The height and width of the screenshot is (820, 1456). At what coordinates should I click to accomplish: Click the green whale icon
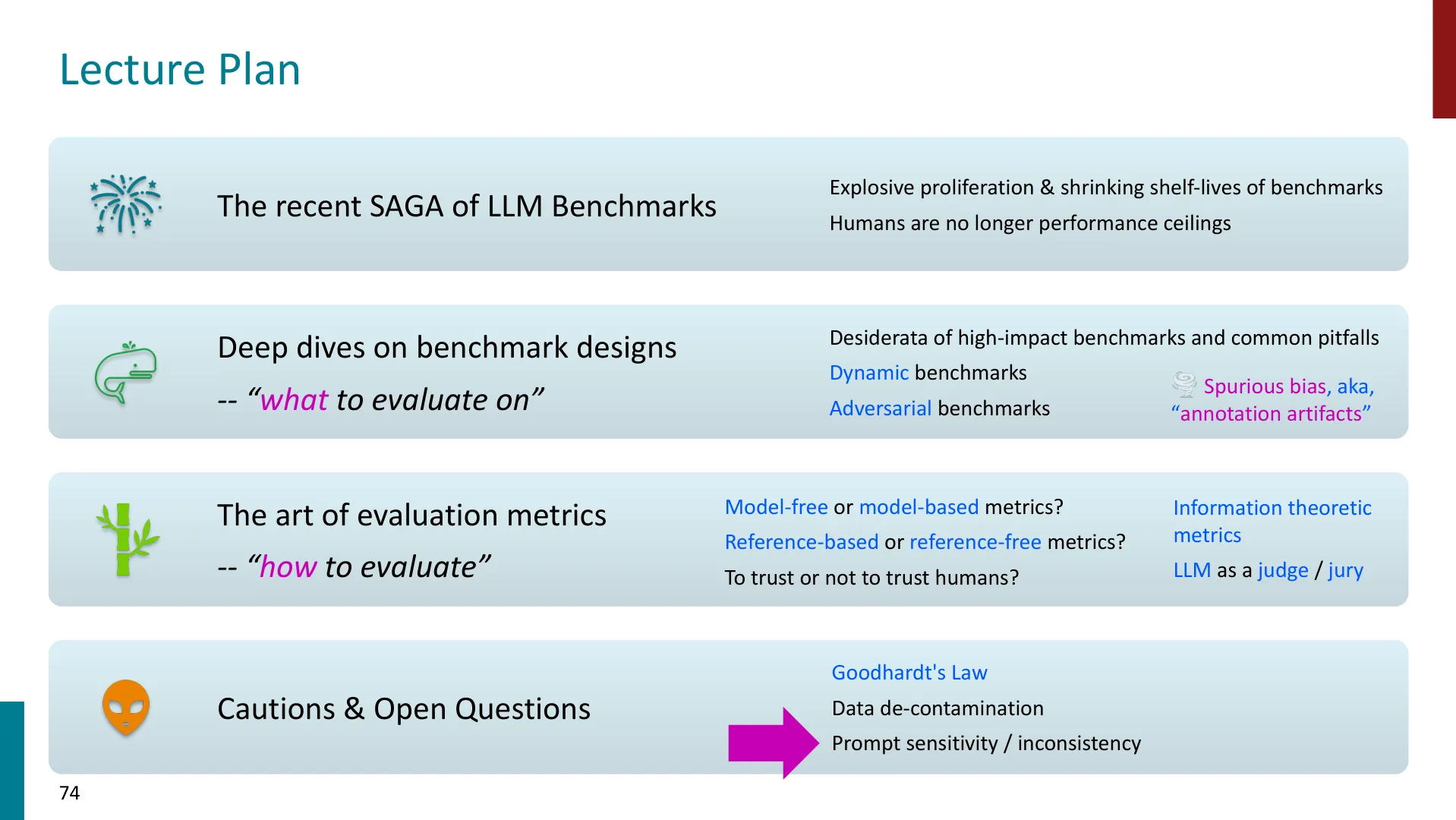coord(126,372)
